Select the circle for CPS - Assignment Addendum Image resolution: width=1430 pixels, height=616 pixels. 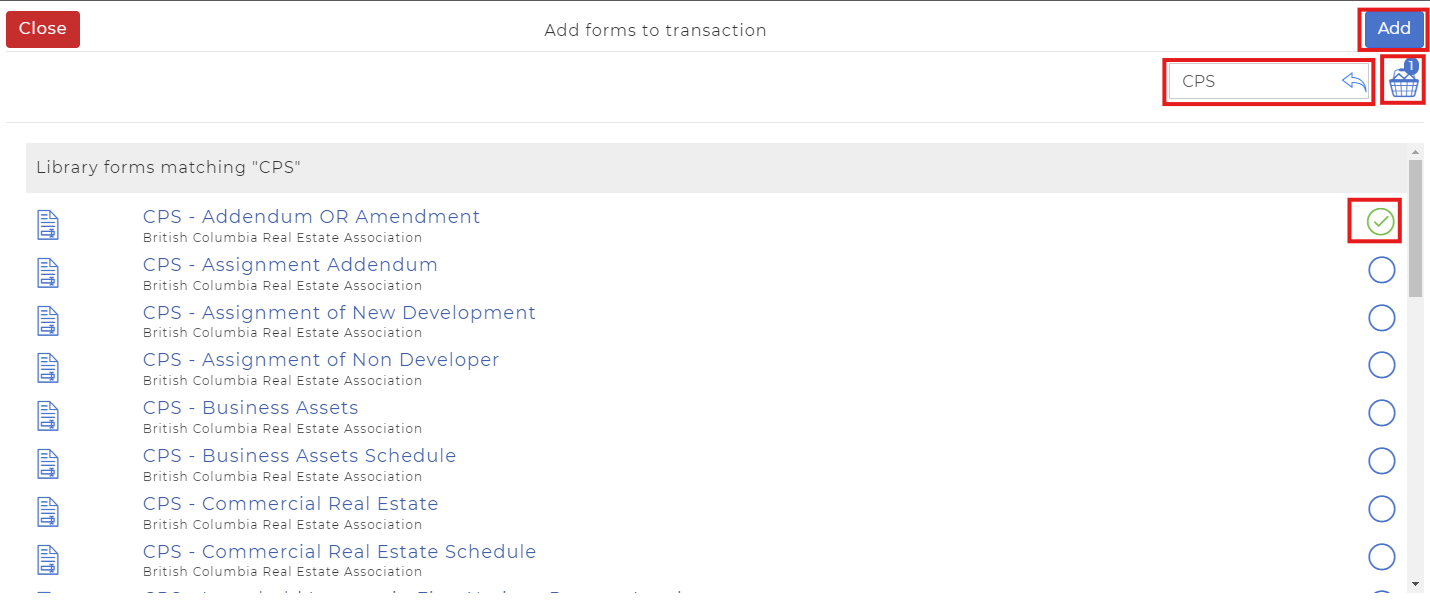point(1381,269)
